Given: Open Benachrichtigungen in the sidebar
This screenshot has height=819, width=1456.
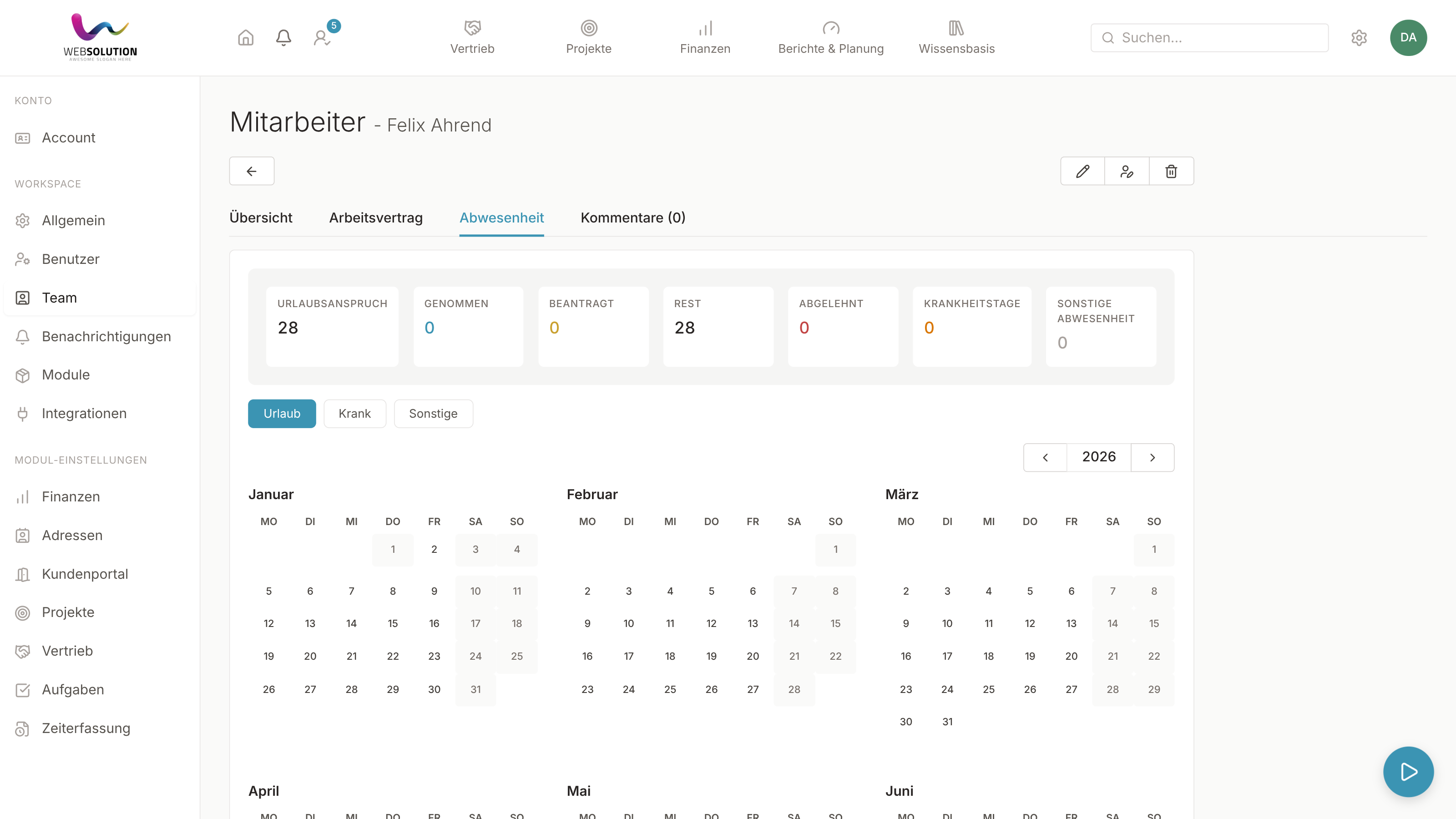Looking at the screenshot, I should (100, 336).
